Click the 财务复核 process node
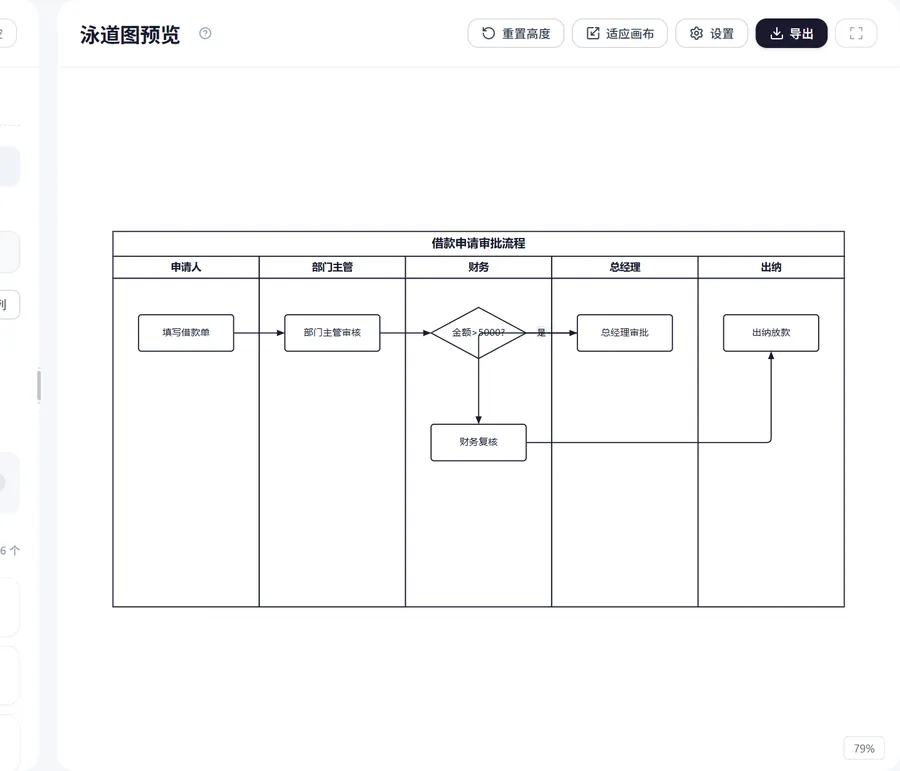The width and height of the screenshot is (900, 771). pos(478,442)
